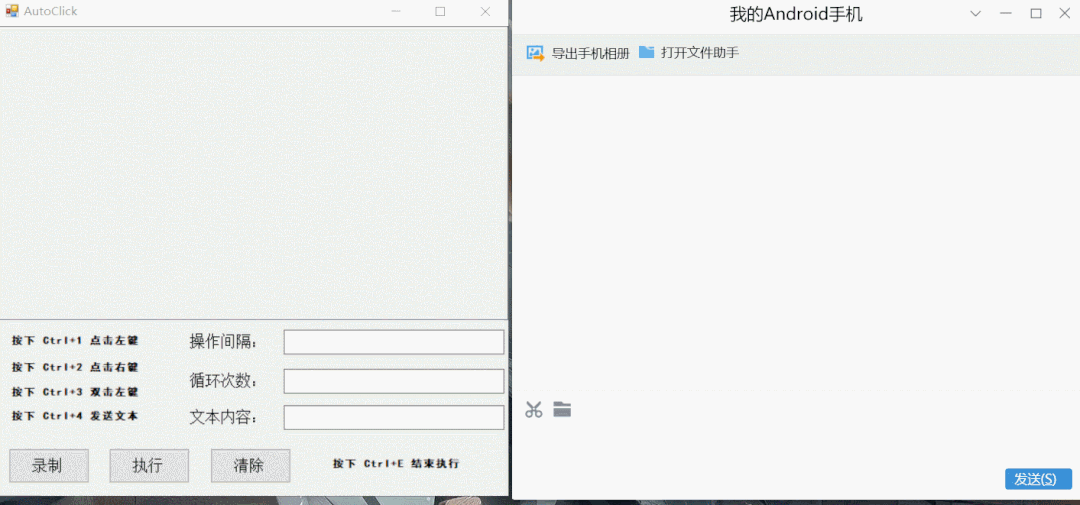Open the 打开文件助手 folder icon
This screenshot has height=505, width=1080.
646,52
